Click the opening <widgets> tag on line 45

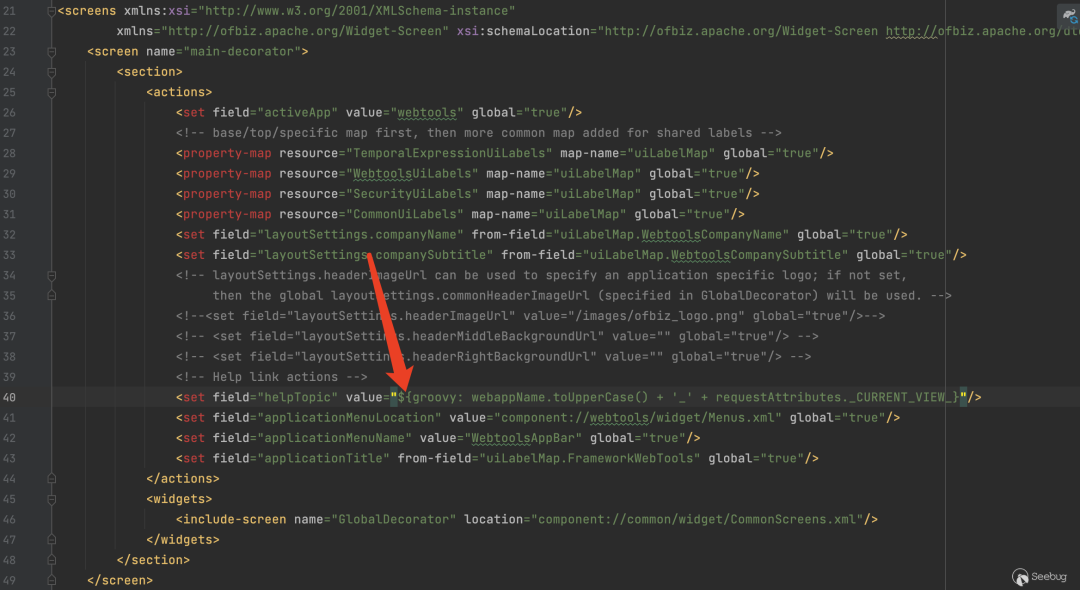tap(179, 499)
